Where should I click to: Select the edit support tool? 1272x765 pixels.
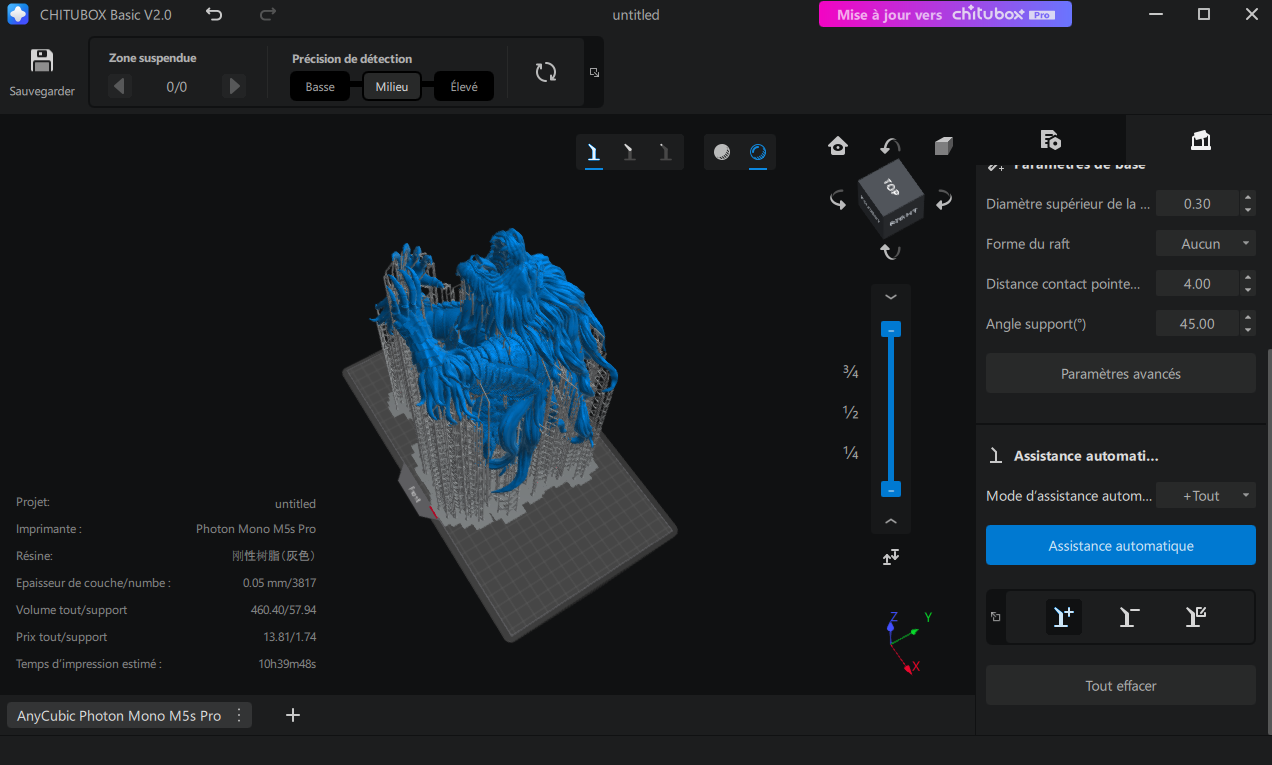pos(1195,617)
